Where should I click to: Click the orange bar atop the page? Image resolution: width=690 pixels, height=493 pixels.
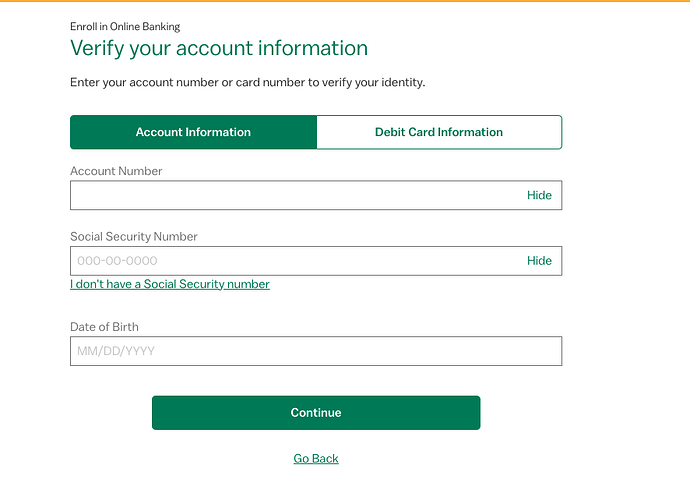pos(345,1)
